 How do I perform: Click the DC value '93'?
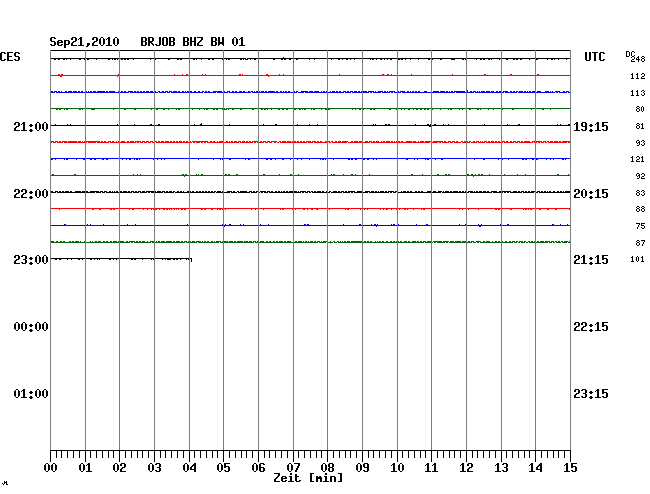pyautogui.click(x=640, y=143)
